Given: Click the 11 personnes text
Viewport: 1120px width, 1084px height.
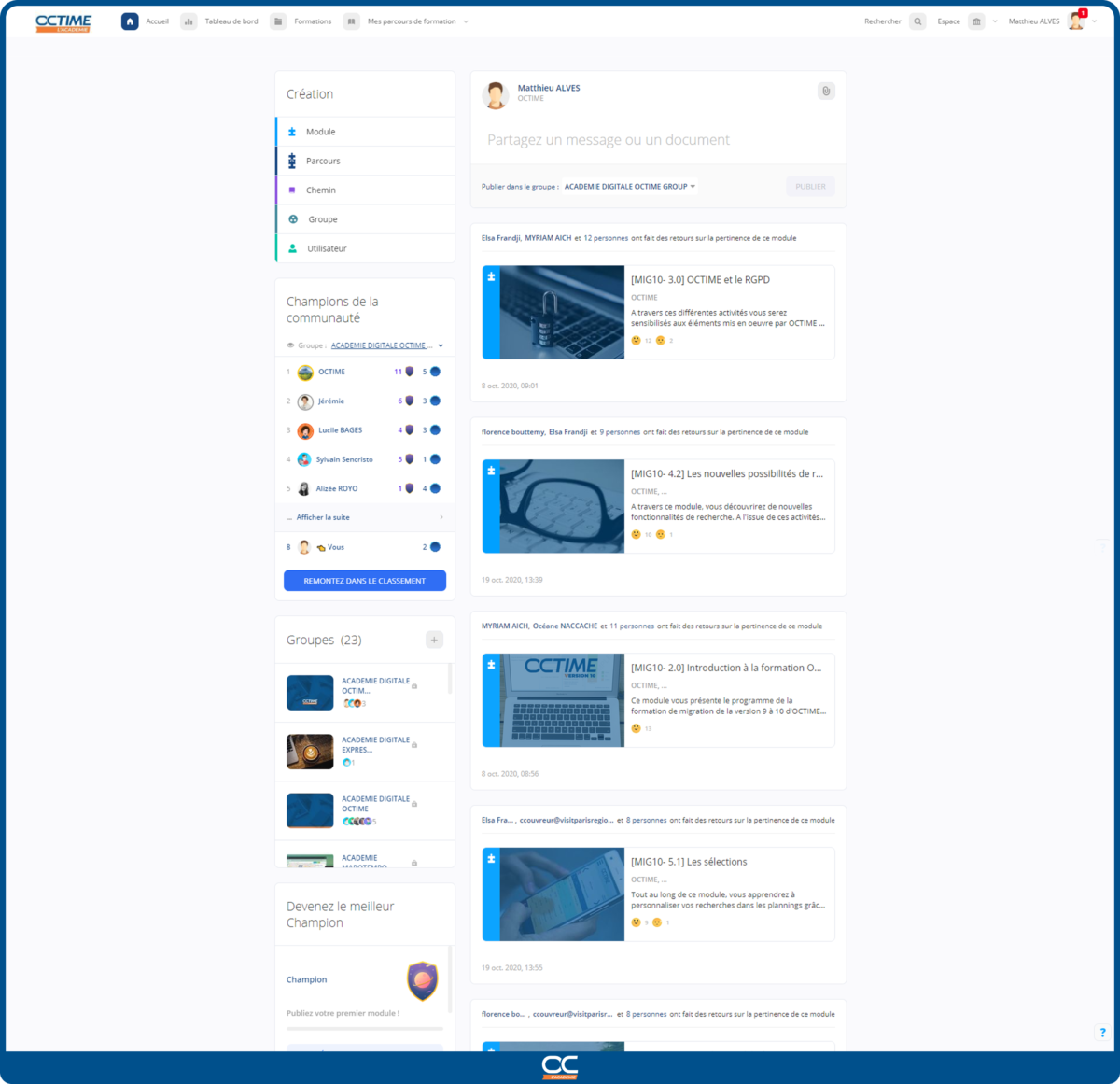Looking at the screenshot, I should pos(632,626).
